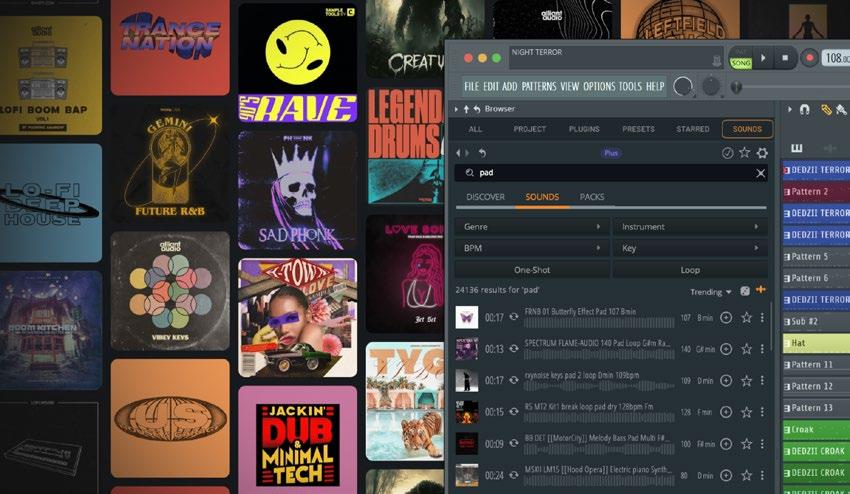850x494 pixels.
Task: Add the Butterfly Effect Pad sample with plus icon
Action: [726, 317]
